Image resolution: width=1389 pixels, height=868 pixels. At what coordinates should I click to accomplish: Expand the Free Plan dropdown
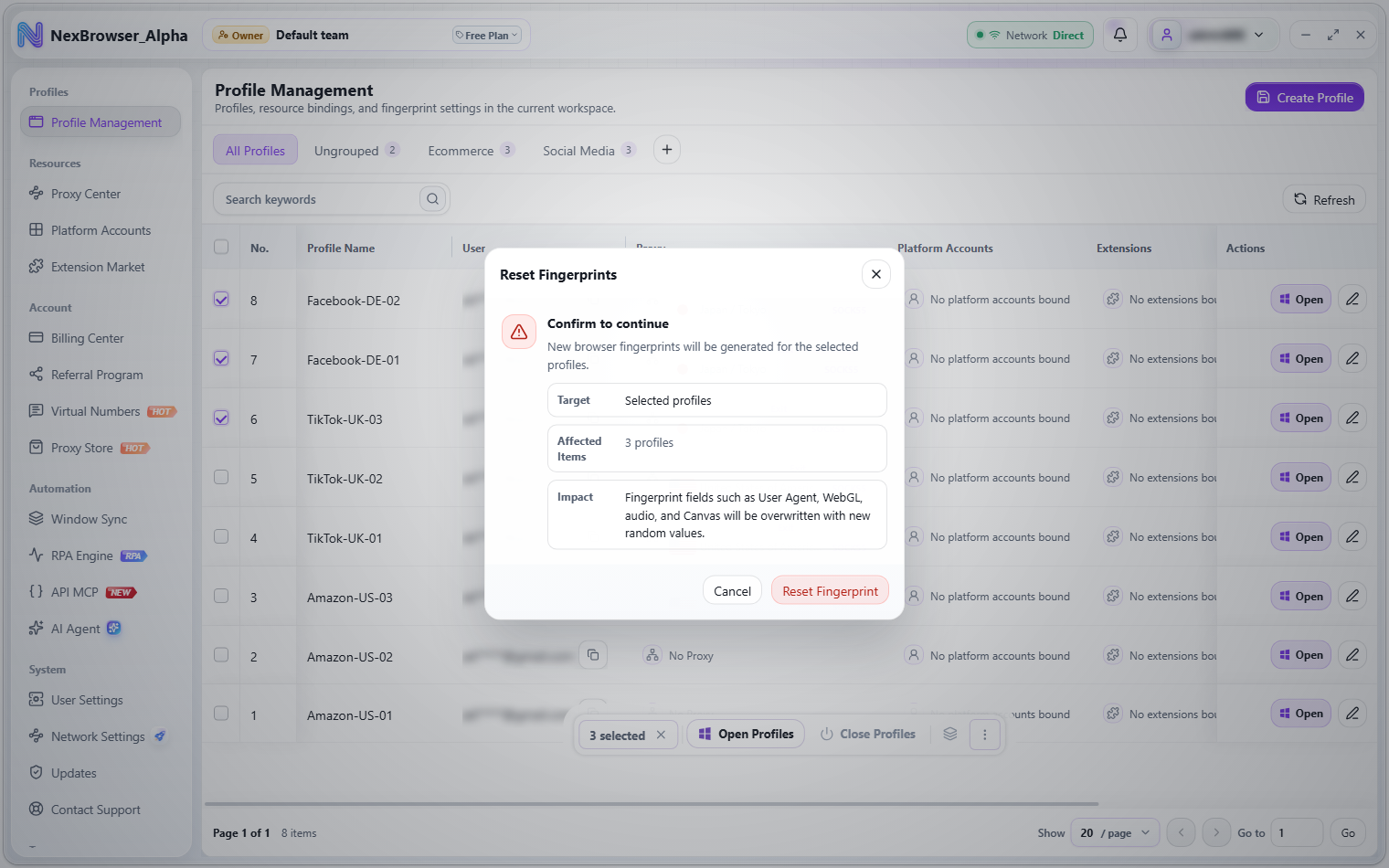tap(487, 36)
